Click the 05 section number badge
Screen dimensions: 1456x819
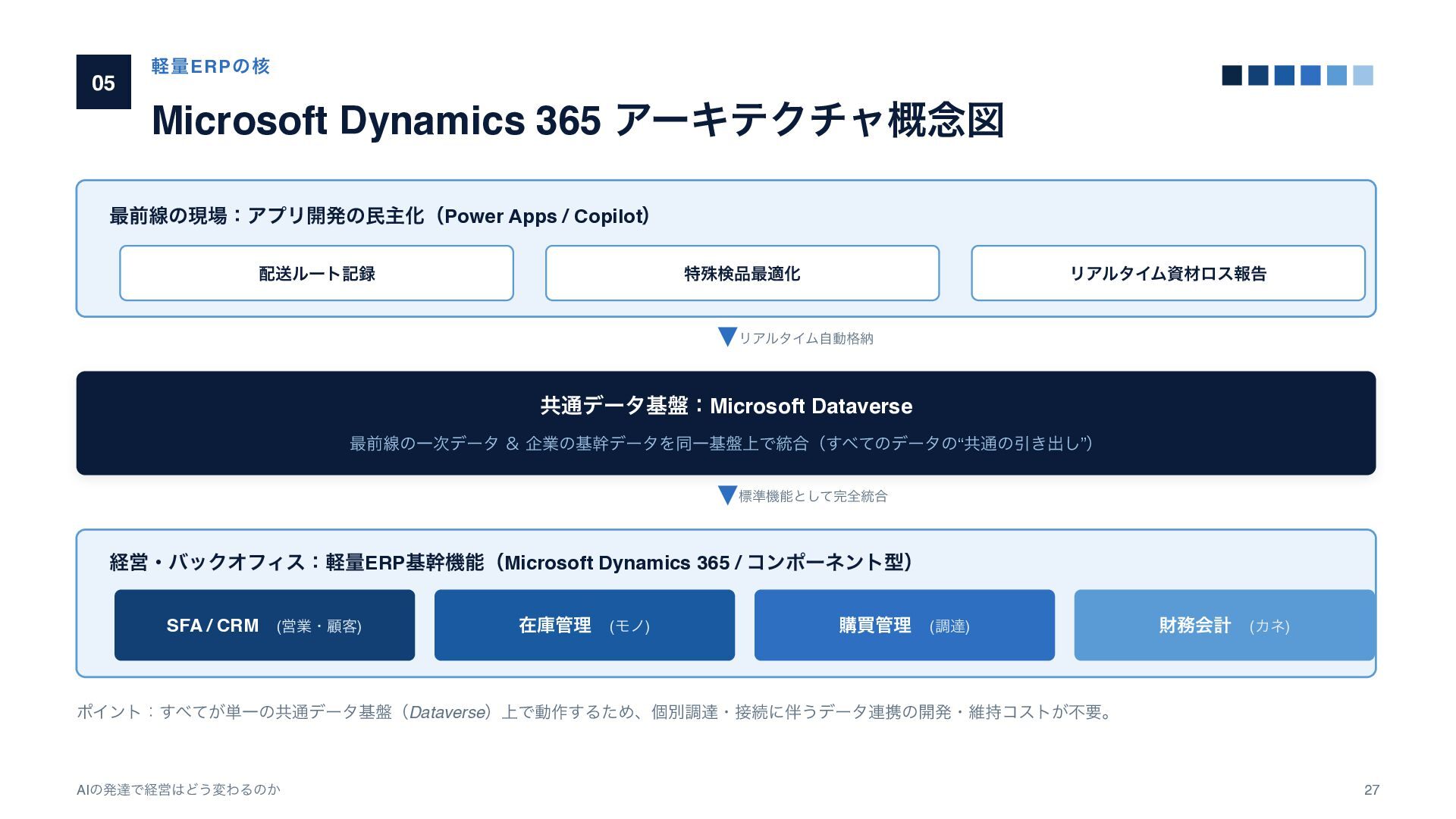click(104, 82)
